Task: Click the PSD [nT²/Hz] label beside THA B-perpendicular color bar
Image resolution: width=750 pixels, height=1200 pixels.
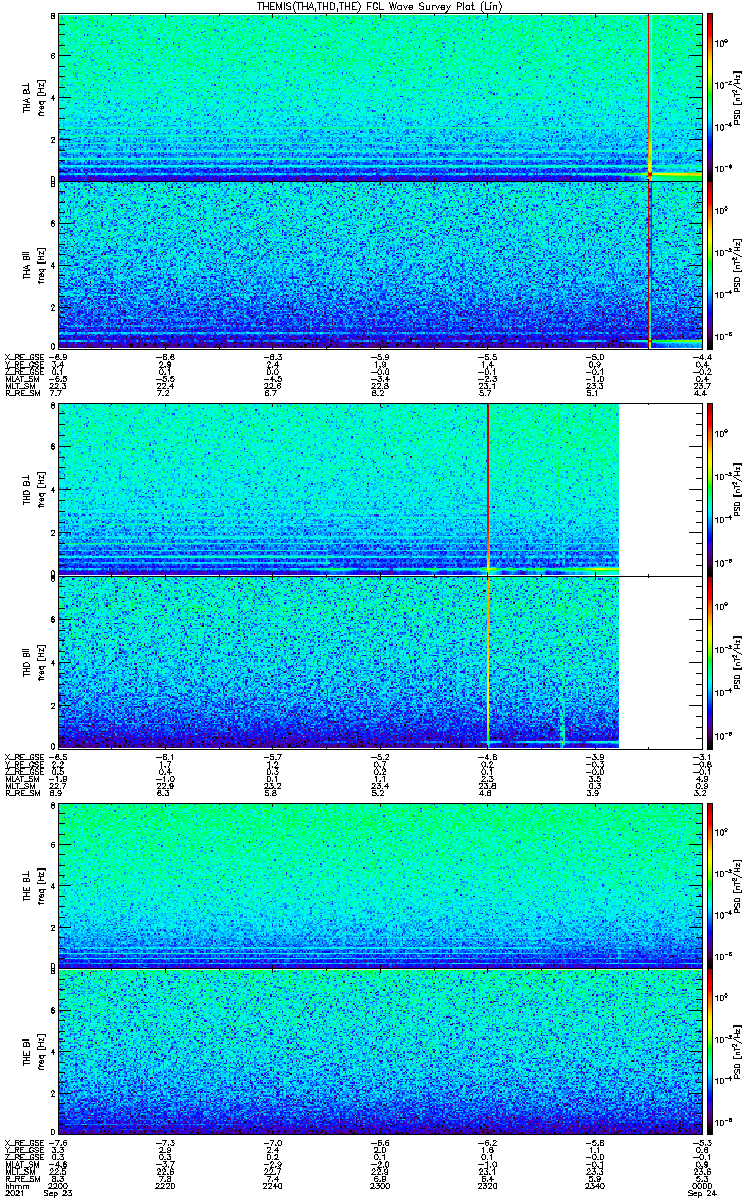Action: [739, 98]
